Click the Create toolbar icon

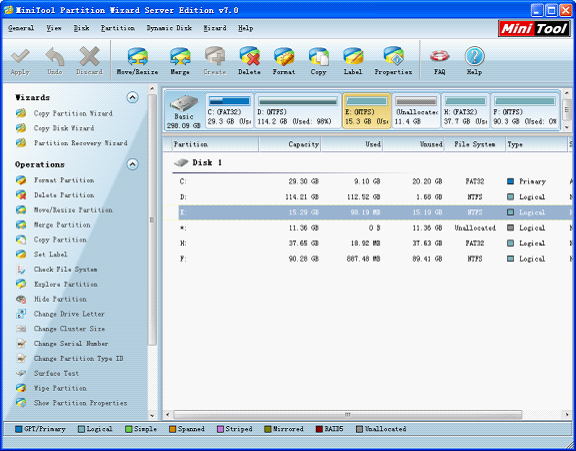215,56
